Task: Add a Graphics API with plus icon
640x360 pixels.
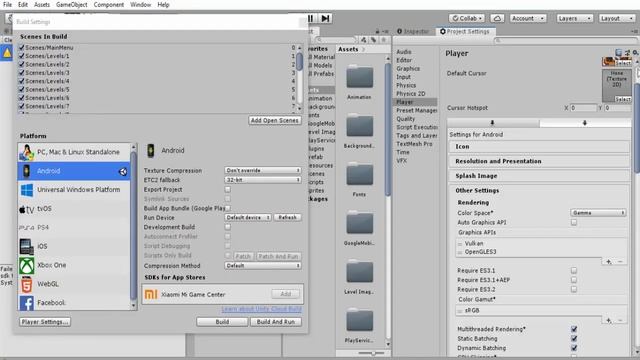Action: pyautogui.click(x=609, y=262)
